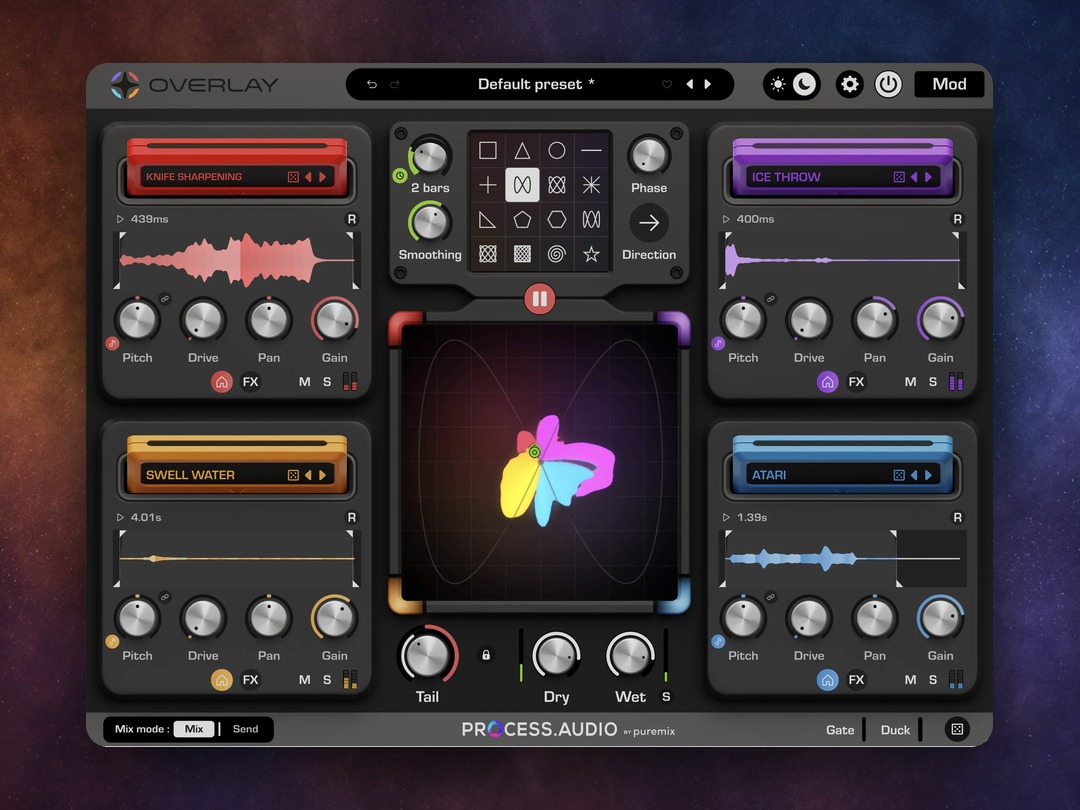The image size is (1080, 810).
Task: Mute the Knife Sharpening layer
Action: (x=304, y=382)
